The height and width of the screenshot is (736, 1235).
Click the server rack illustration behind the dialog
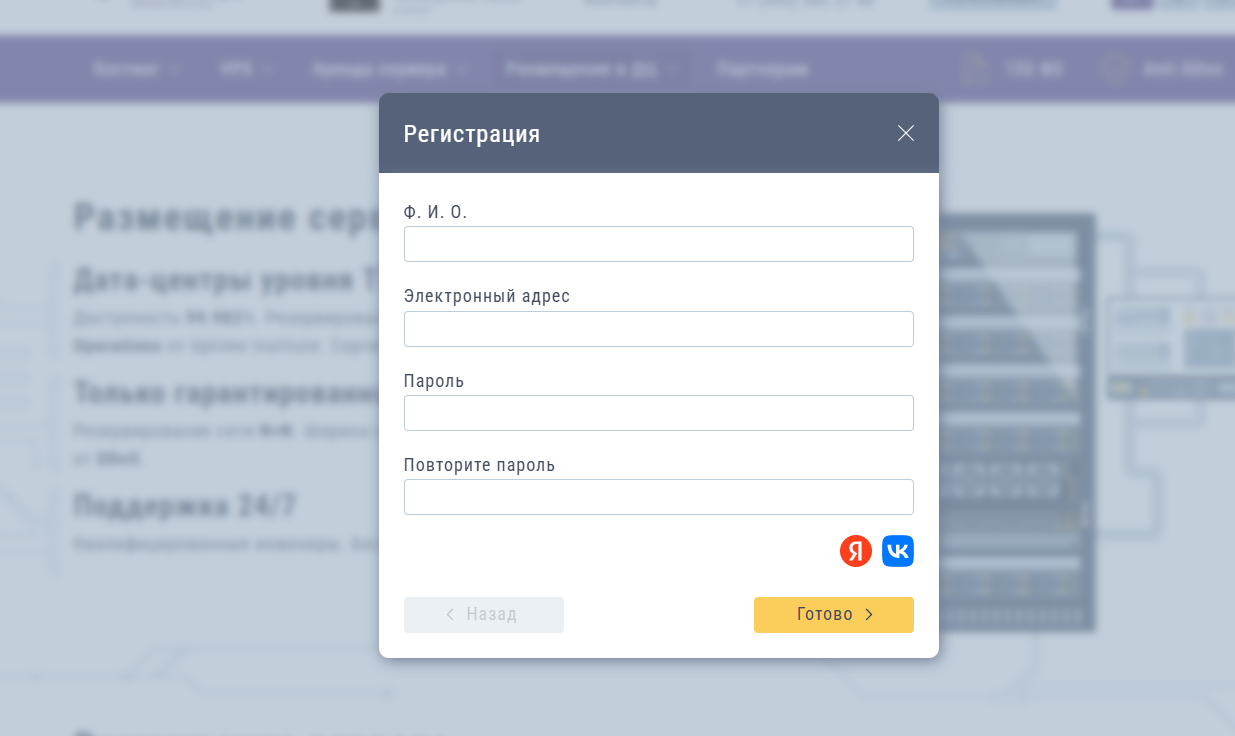[1015, 420]
